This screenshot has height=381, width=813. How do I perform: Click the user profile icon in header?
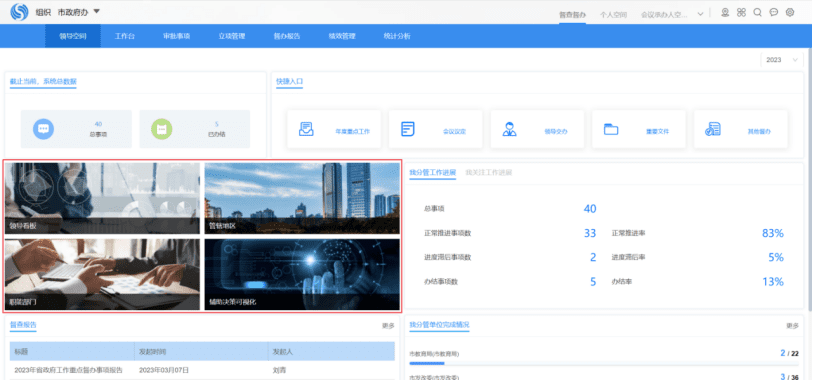pyautogui.click(x=725, y=12)
